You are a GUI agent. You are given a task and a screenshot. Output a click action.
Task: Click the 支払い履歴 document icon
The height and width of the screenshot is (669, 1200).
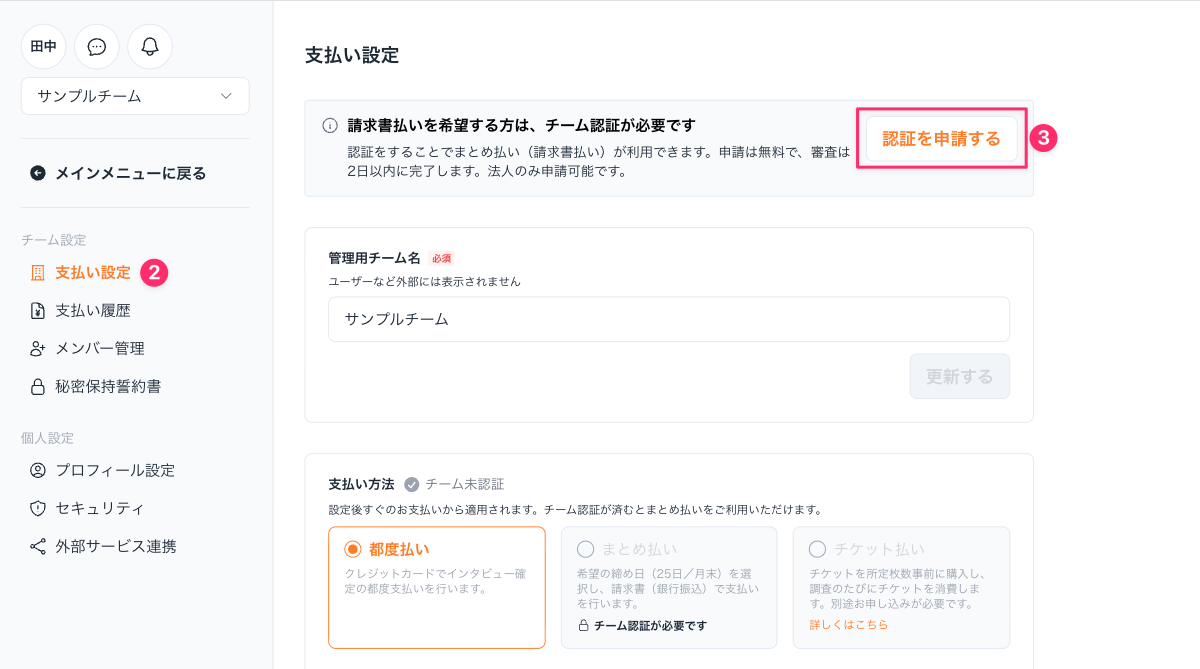(x=38, y=310)
